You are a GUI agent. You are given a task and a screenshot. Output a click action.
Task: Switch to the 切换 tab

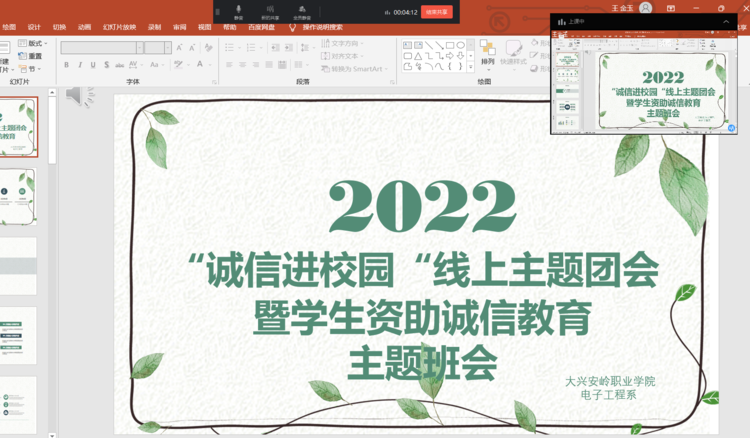(59, 27)
